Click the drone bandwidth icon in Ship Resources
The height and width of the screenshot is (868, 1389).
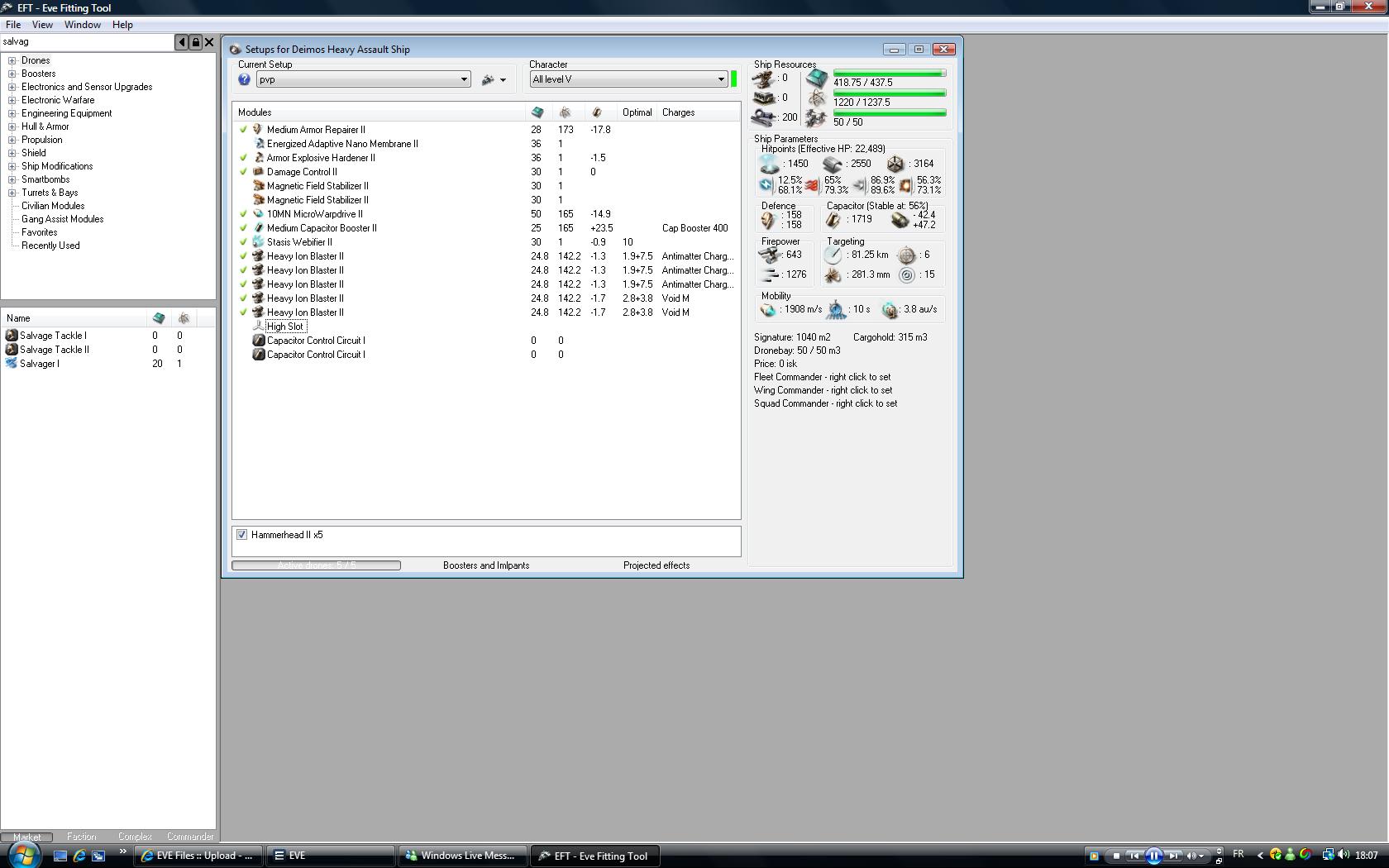817,119
